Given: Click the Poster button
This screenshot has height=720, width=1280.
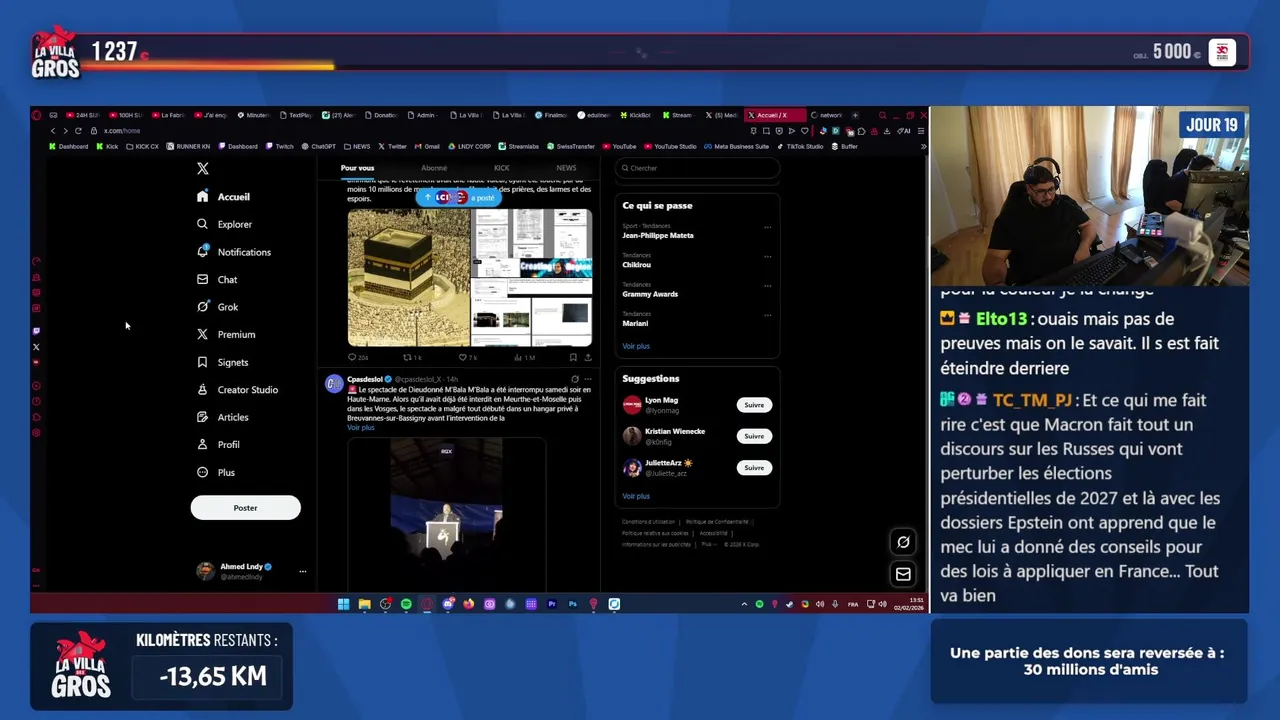Looking at the screenshot, I should (x=245, y=508).
